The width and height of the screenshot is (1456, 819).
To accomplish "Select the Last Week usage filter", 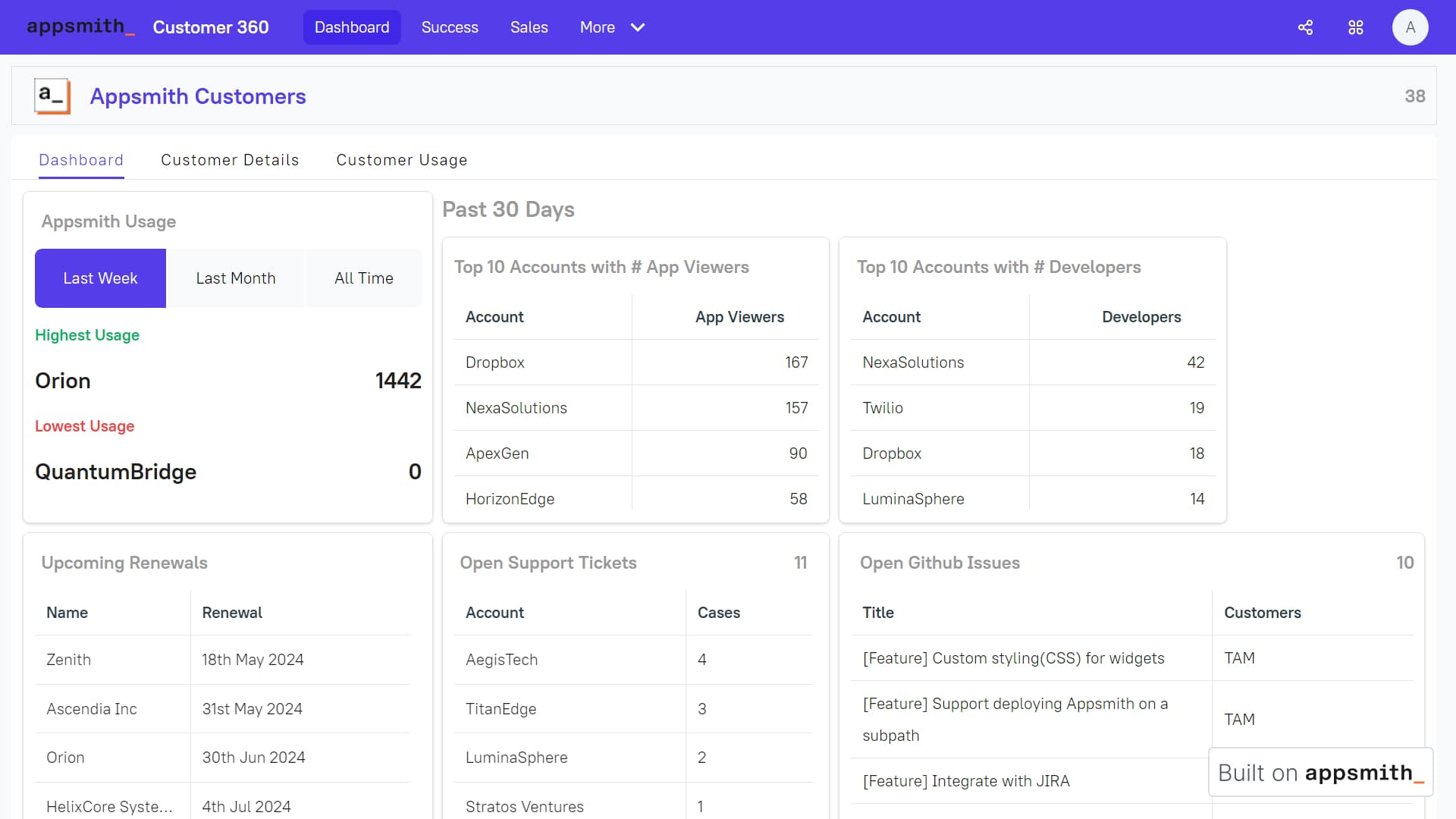I will click(x=100, y=278).
